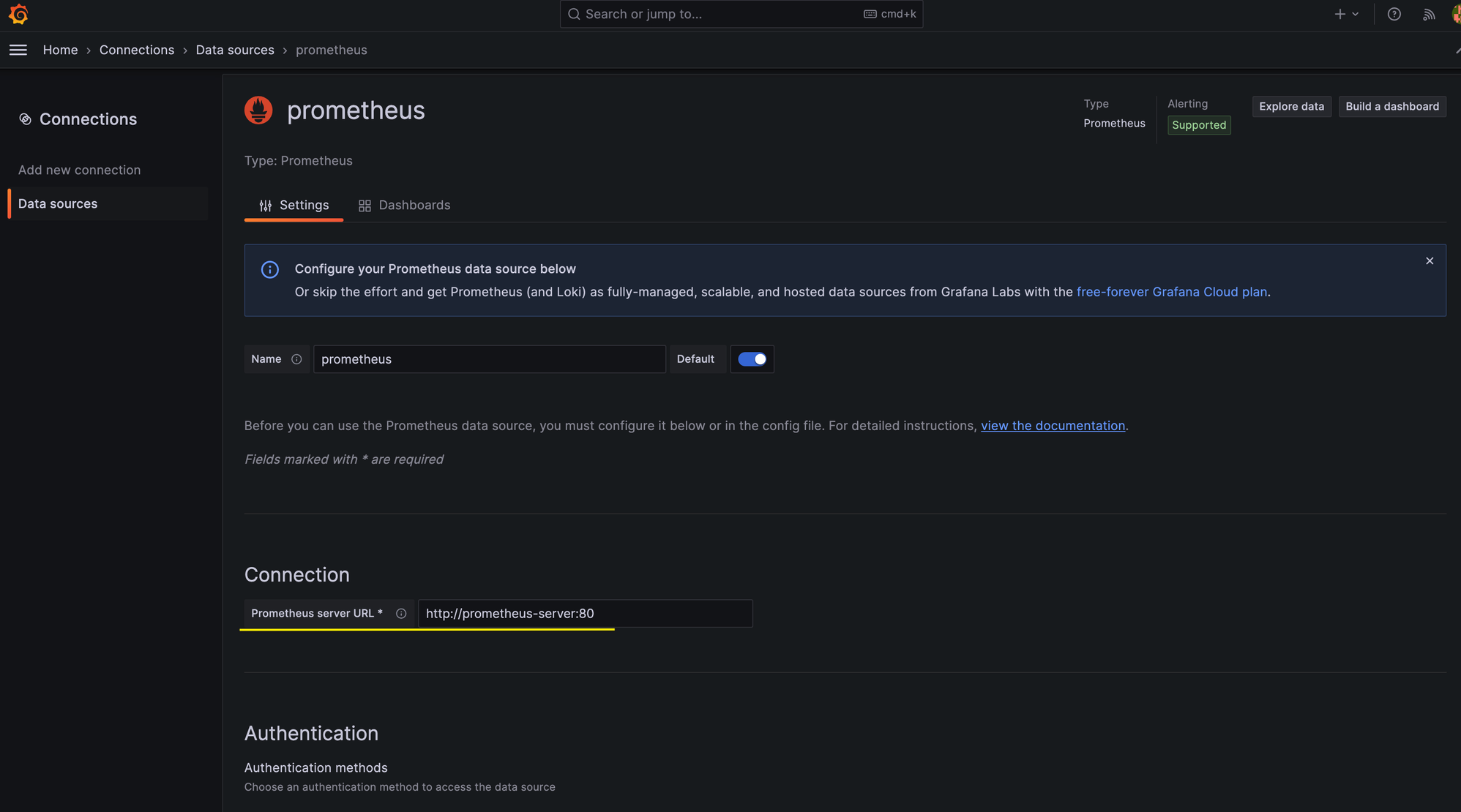Expand the chevron next to plus icon
Screen dimensions: 1461x812
point(1356,14)
